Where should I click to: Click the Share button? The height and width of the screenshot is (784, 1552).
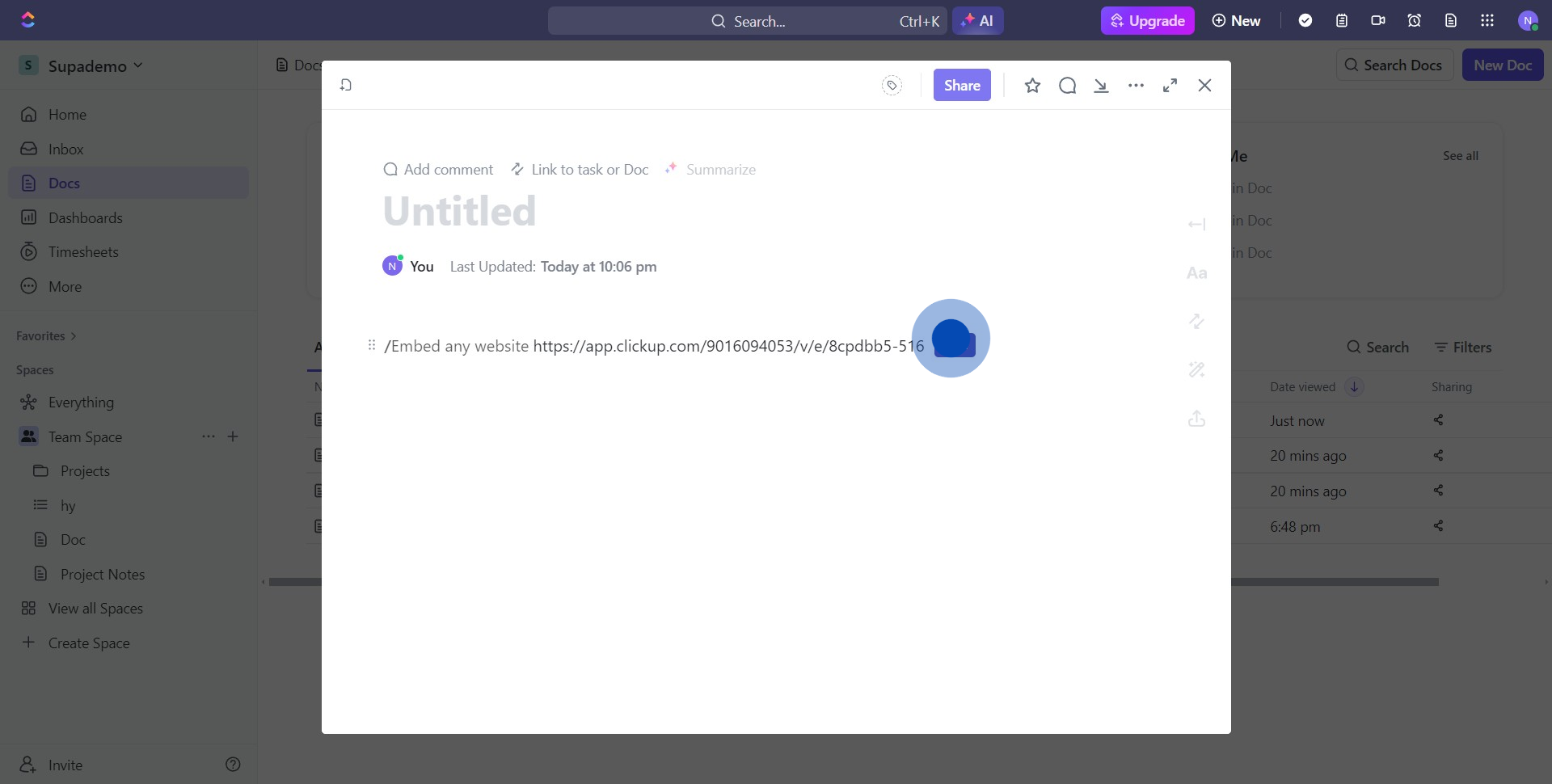962,86
